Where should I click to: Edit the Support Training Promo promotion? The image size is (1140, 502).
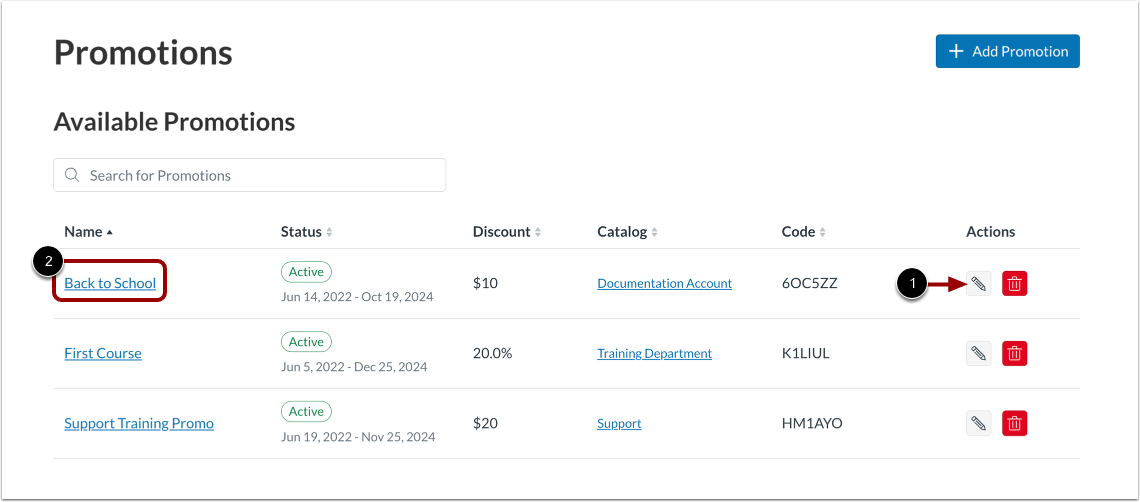[x=979, y=423]
